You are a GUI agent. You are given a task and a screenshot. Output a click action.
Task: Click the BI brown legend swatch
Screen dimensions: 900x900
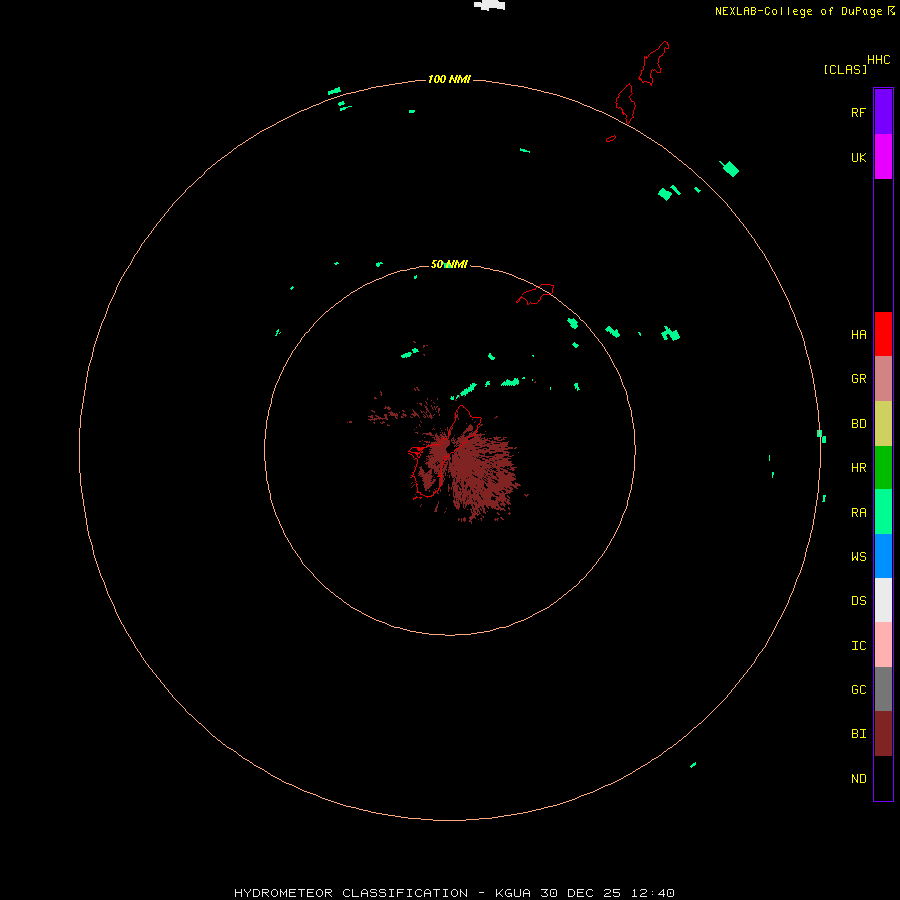(x=883, y=733)
